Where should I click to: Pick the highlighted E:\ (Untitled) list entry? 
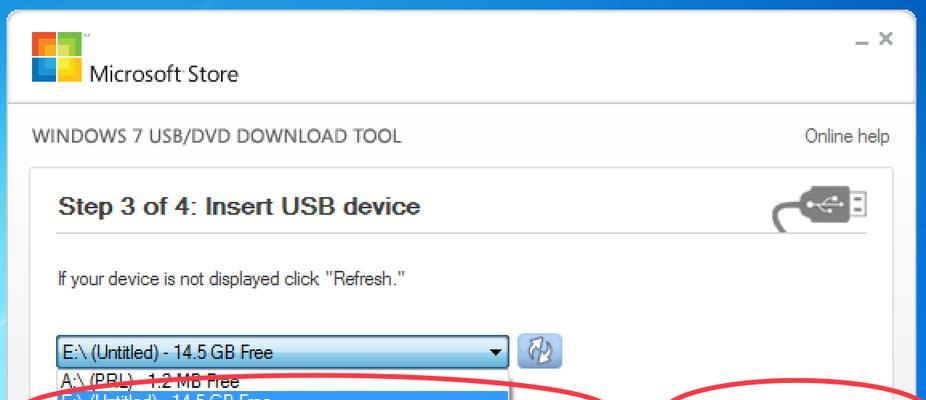click(282, 395)
